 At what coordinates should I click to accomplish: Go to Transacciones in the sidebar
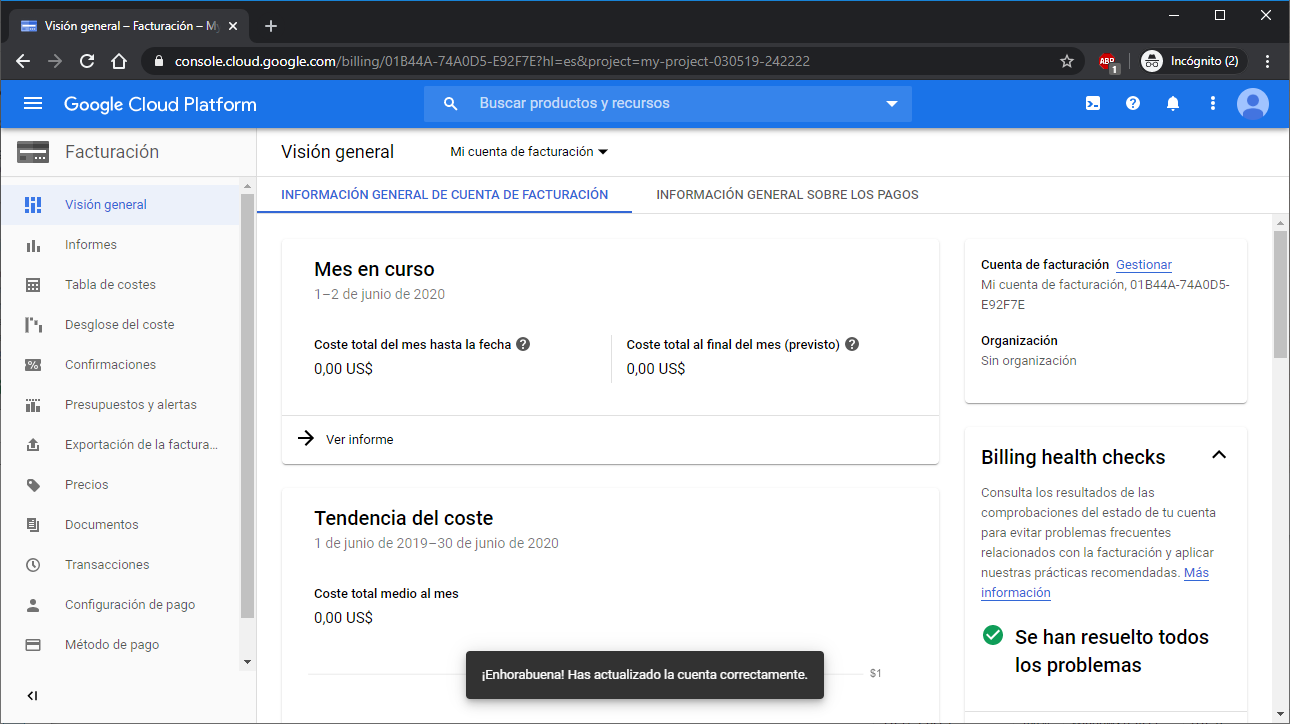click(107, 565)
